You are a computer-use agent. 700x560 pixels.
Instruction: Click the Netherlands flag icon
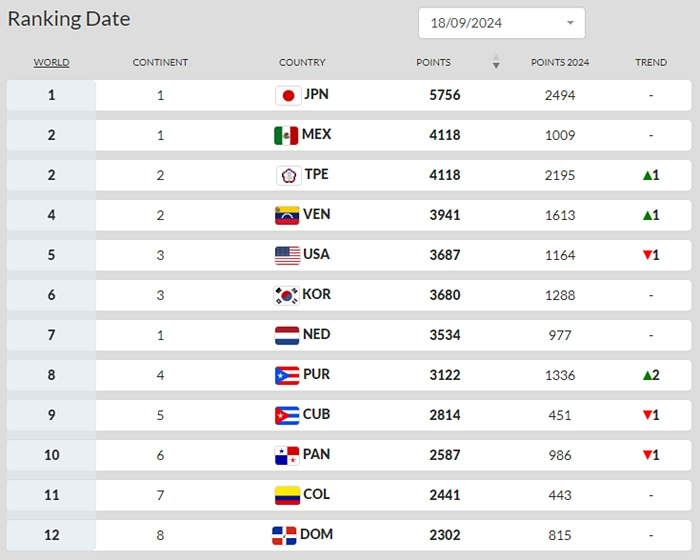coord(287,336)
